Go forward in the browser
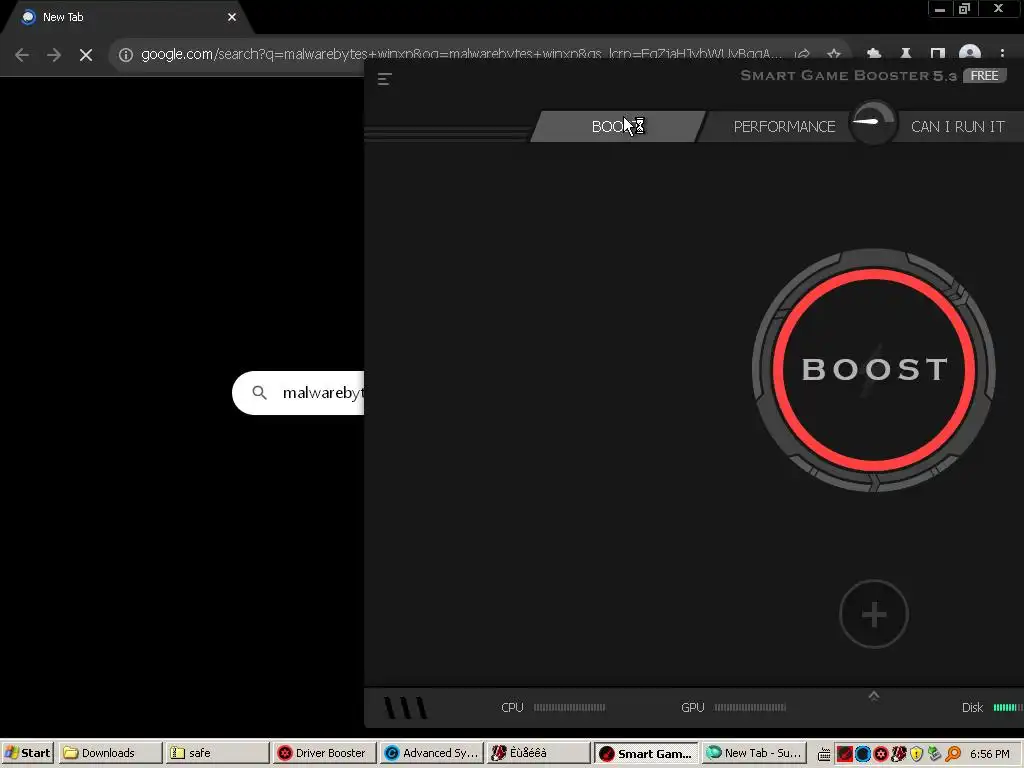This screenshot has width=1024, height=768. click(x=54, y=55)
